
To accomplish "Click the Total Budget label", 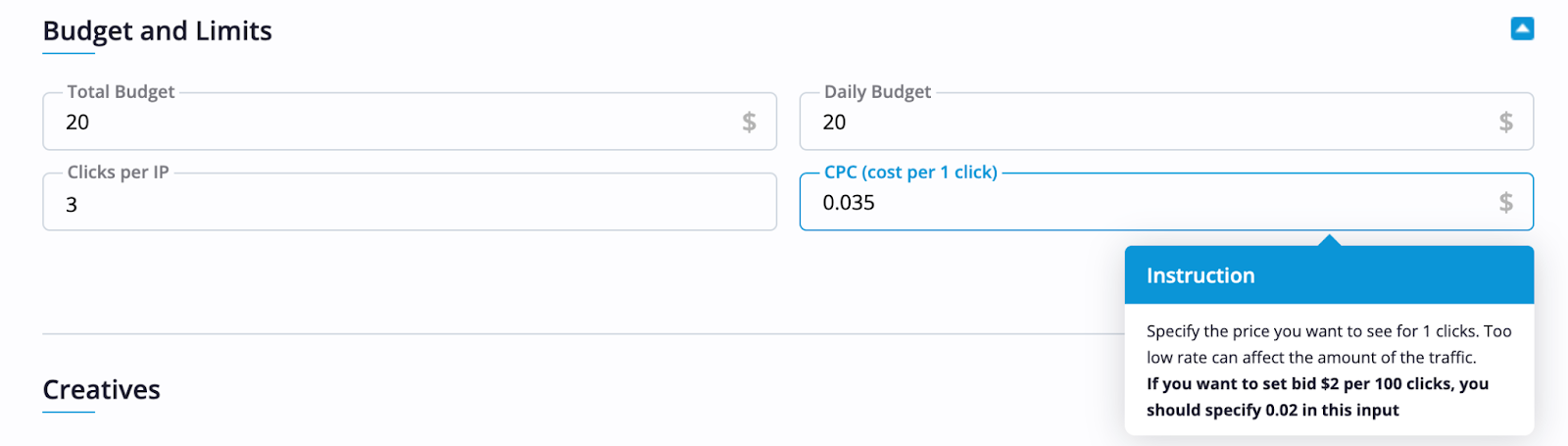I will (121, 91).
